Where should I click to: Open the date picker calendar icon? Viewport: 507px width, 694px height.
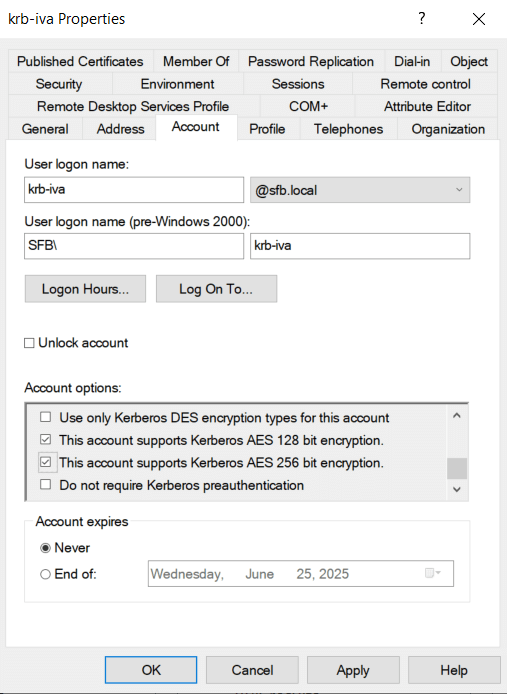point(433,573)
